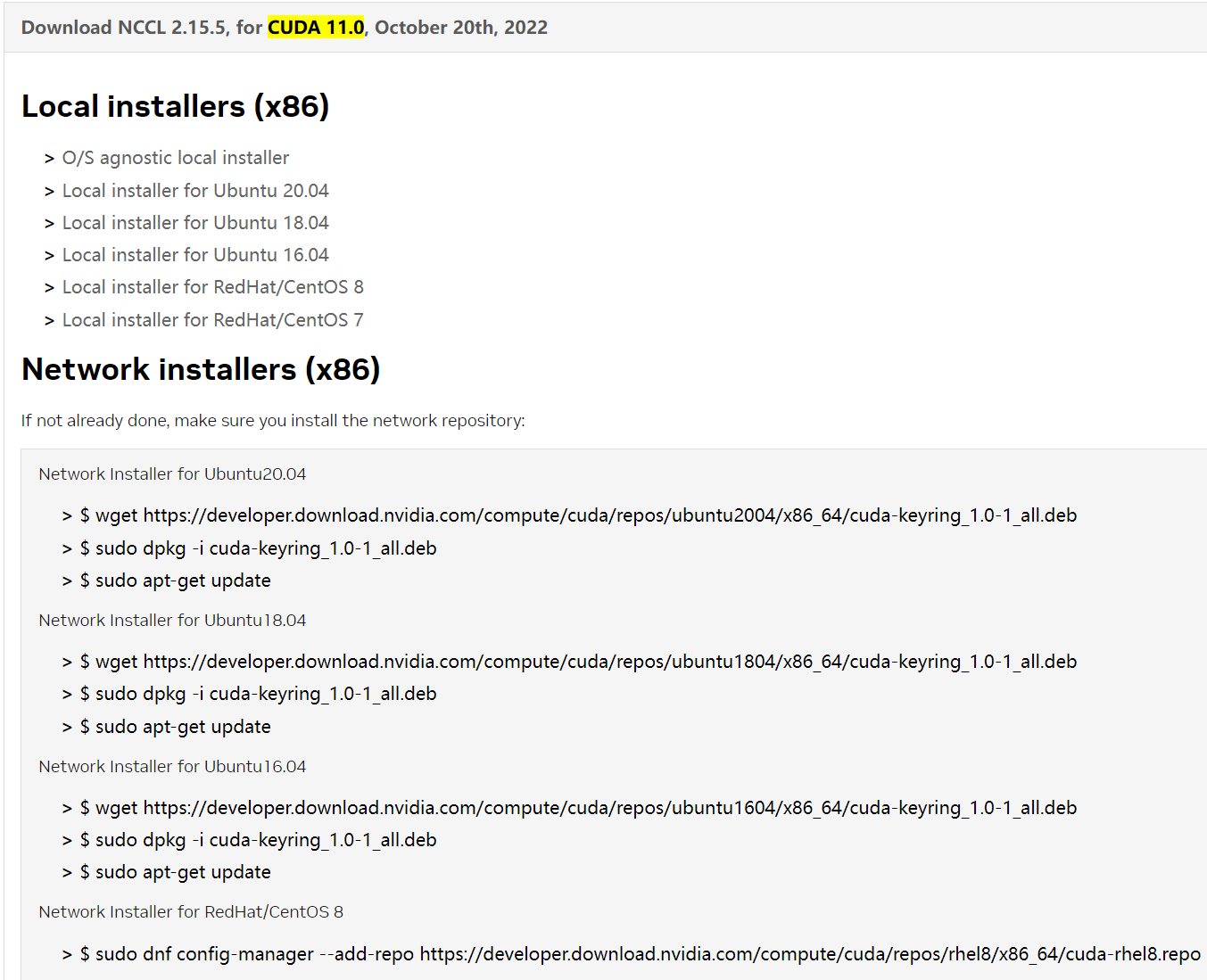Click the arrow bullet before O/S agnostic installer

coord(49,159)
